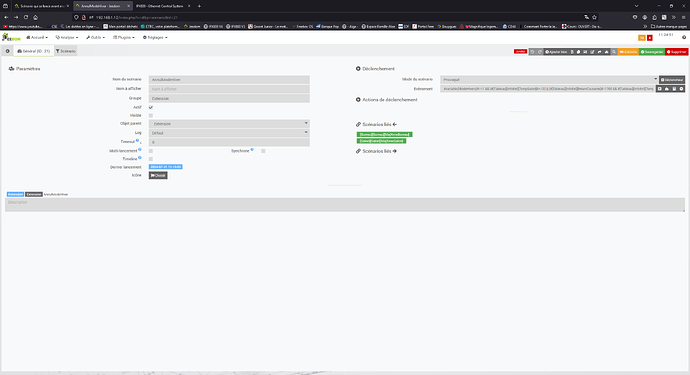This screenshot has width=690, height=375.
Task: Click the export share arrow icon
Action: click(599, 51)
